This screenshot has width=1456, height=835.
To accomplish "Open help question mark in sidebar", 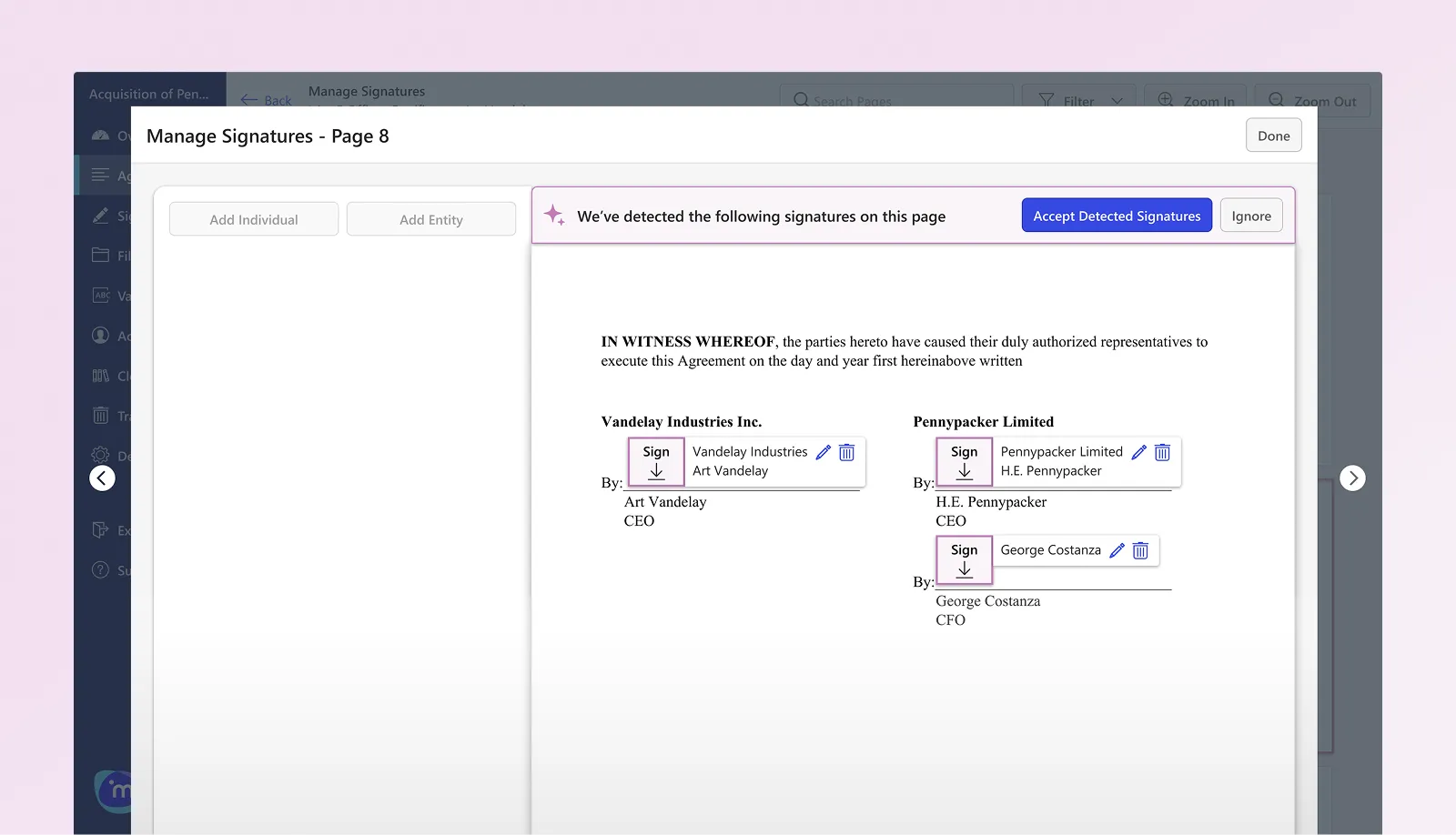I will (101, 570).
